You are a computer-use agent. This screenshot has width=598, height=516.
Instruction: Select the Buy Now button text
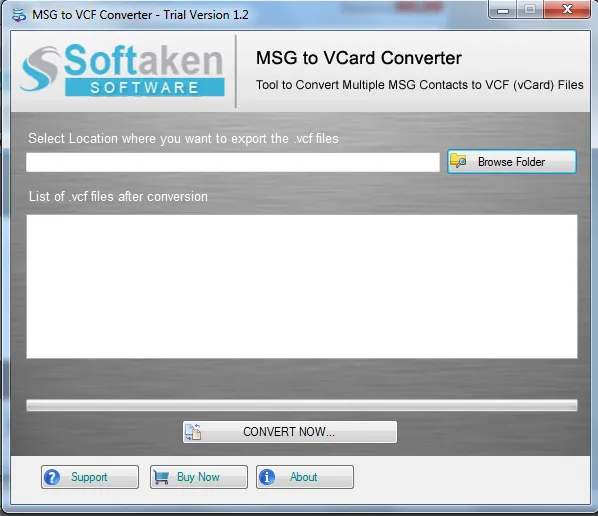[198, 477]
